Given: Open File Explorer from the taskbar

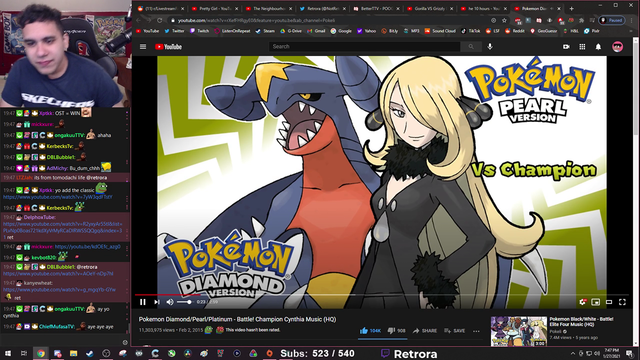Looking at the screenshot, I should 73,353.
